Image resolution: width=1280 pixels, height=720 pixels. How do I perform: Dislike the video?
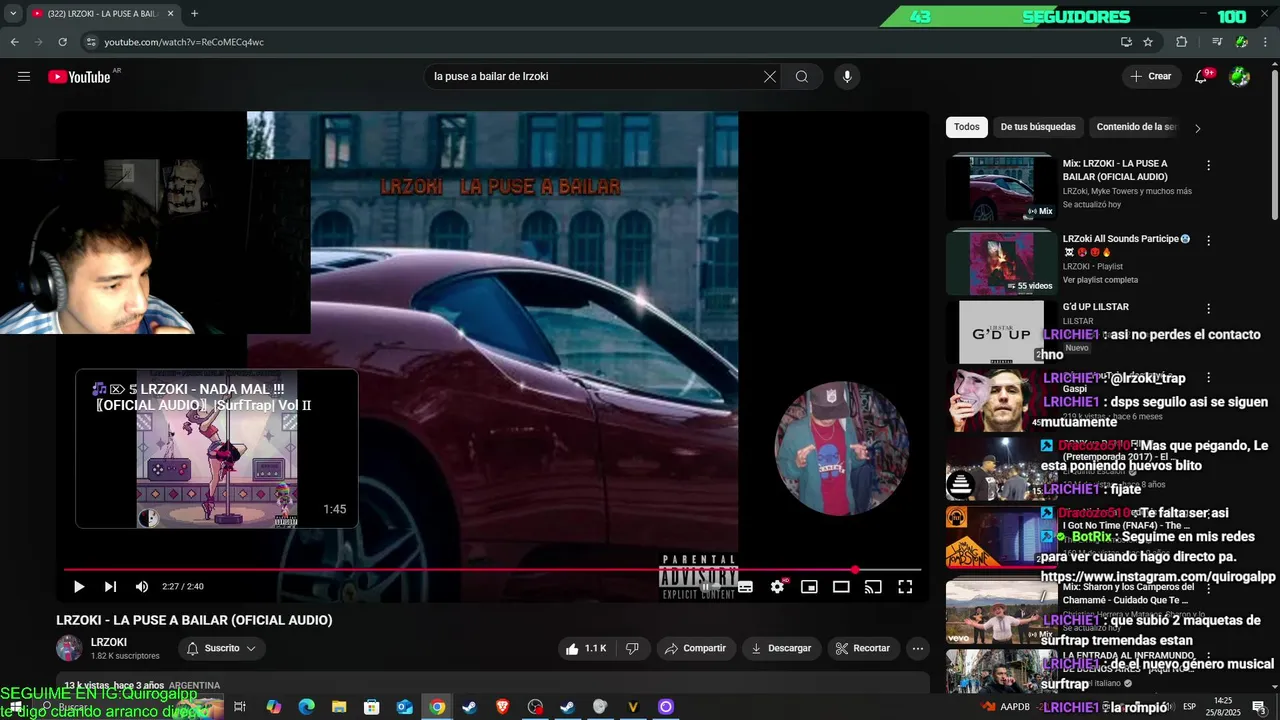click(x=632, y=648)
